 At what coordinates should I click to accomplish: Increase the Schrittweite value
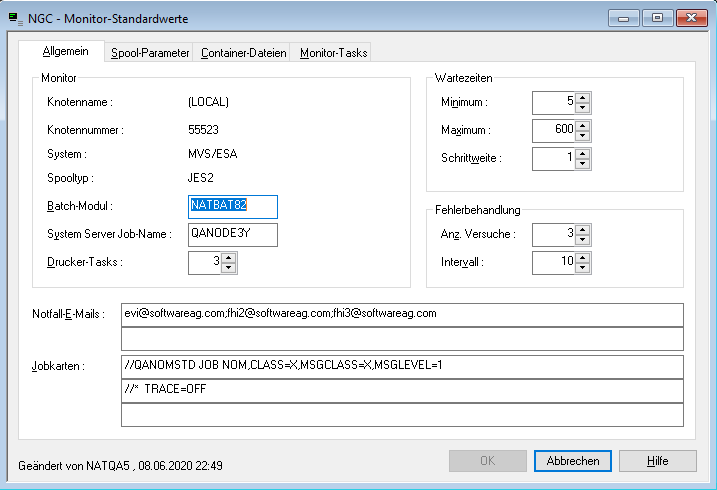click(582, 154)
